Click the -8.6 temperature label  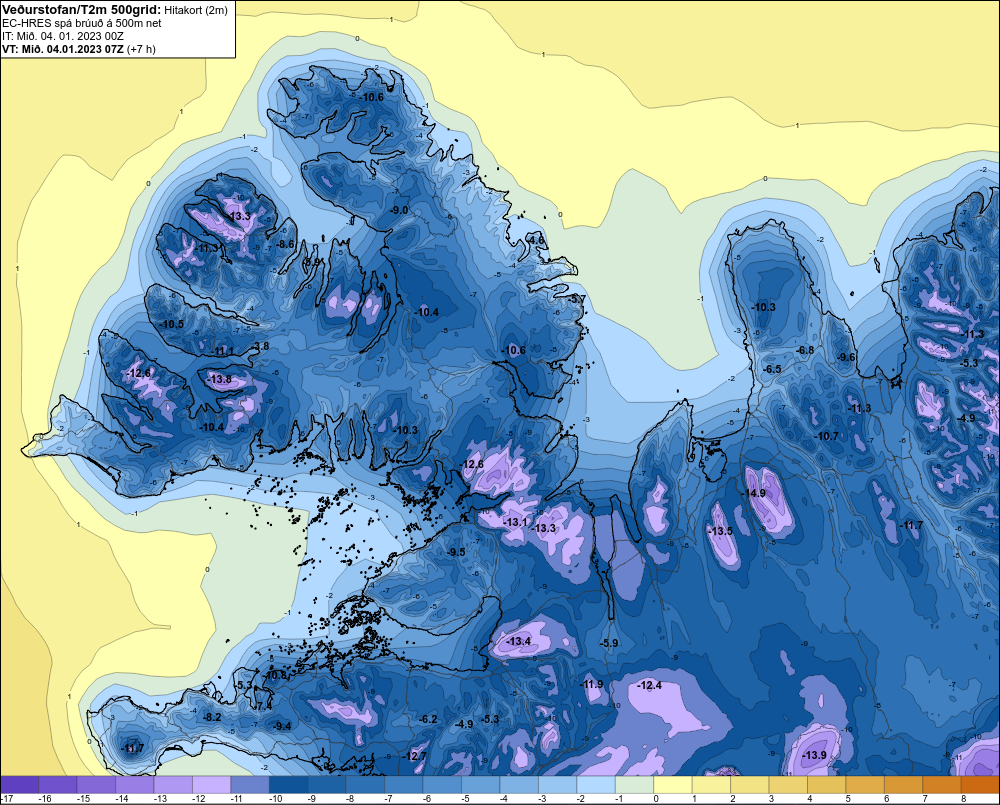pos(286,244)
